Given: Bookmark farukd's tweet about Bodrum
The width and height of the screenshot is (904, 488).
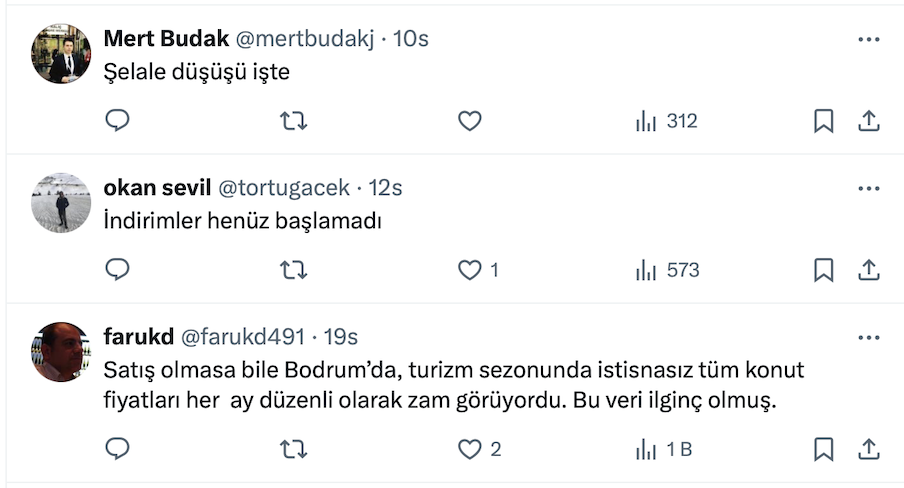Looking at the screenshot, I should 823,449.
